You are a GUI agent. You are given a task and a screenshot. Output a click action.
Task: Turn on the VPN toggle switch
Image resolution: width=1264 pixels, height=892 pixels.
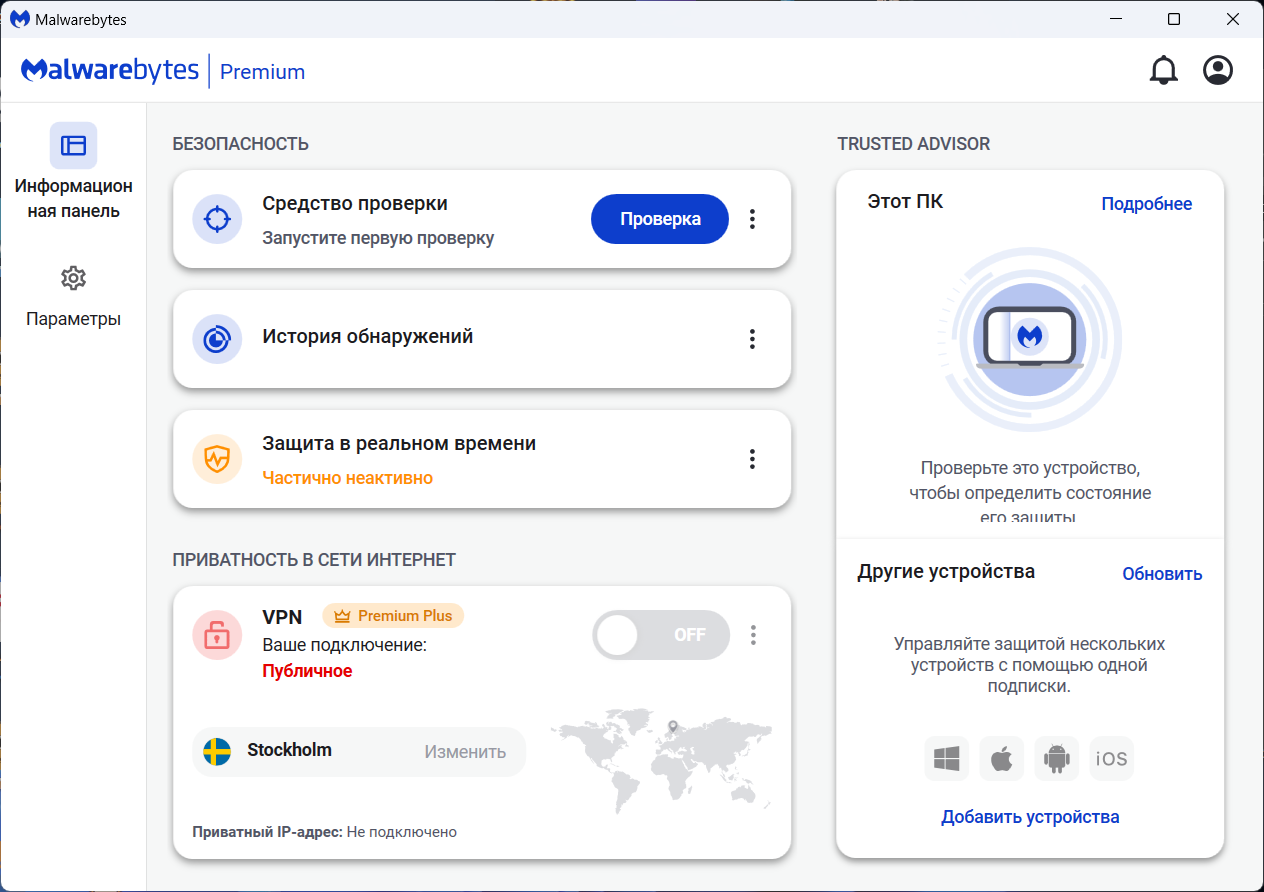click(660, 635)
